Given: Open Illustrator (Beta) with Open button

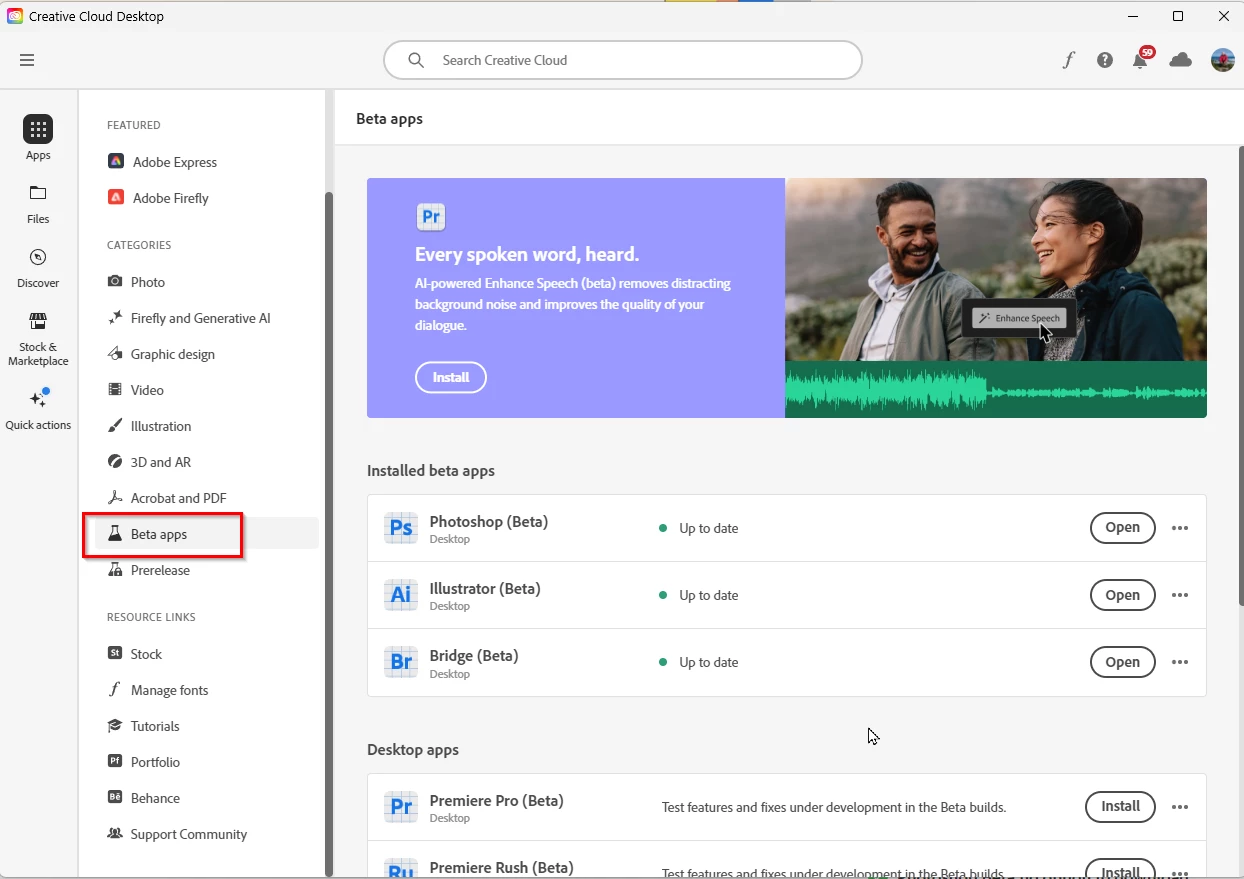Looking at the screenshot, I should point(1122,595).
